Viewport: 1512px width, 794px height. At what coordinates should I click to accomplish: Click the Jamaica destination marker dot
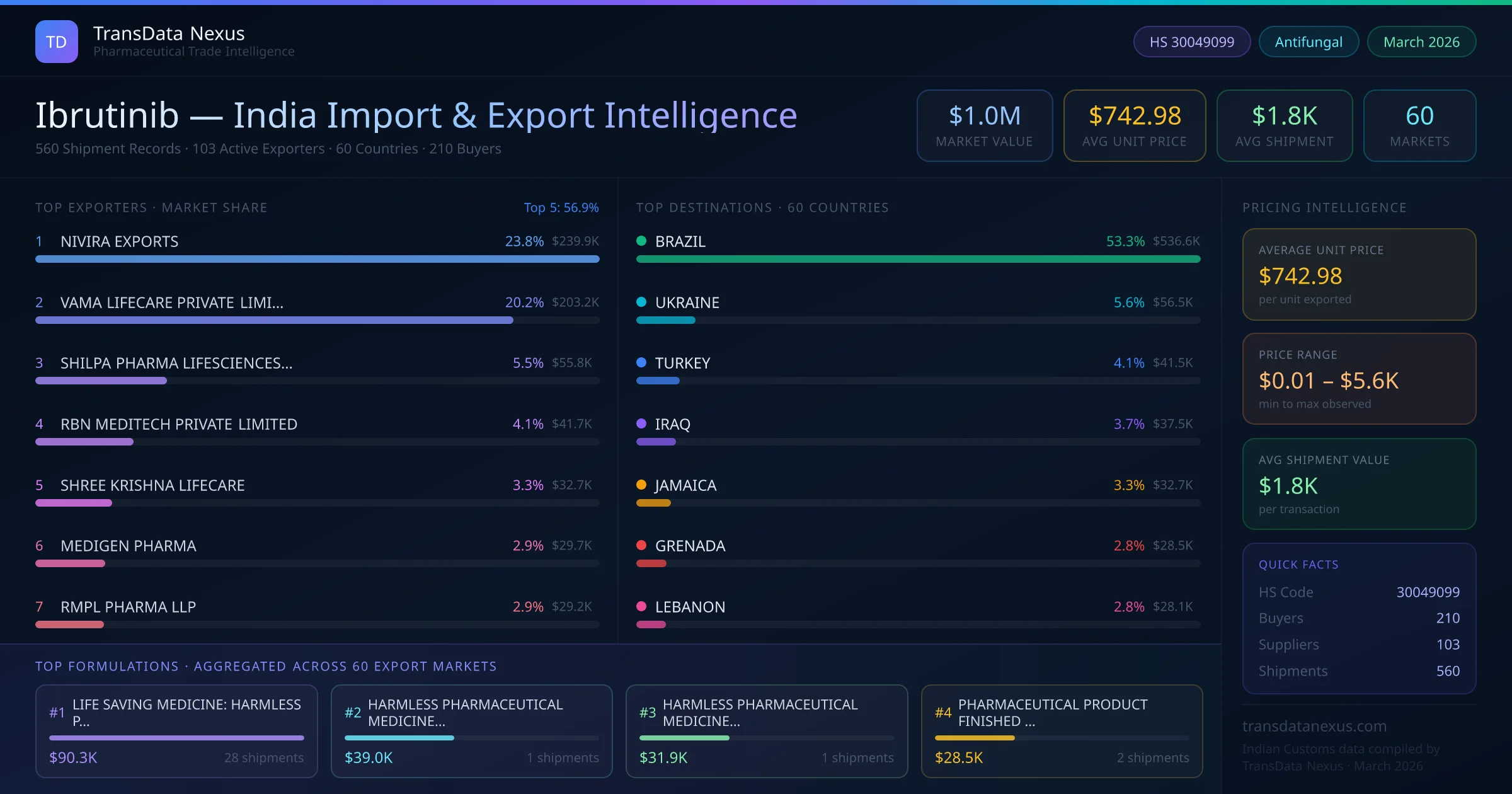641,485
